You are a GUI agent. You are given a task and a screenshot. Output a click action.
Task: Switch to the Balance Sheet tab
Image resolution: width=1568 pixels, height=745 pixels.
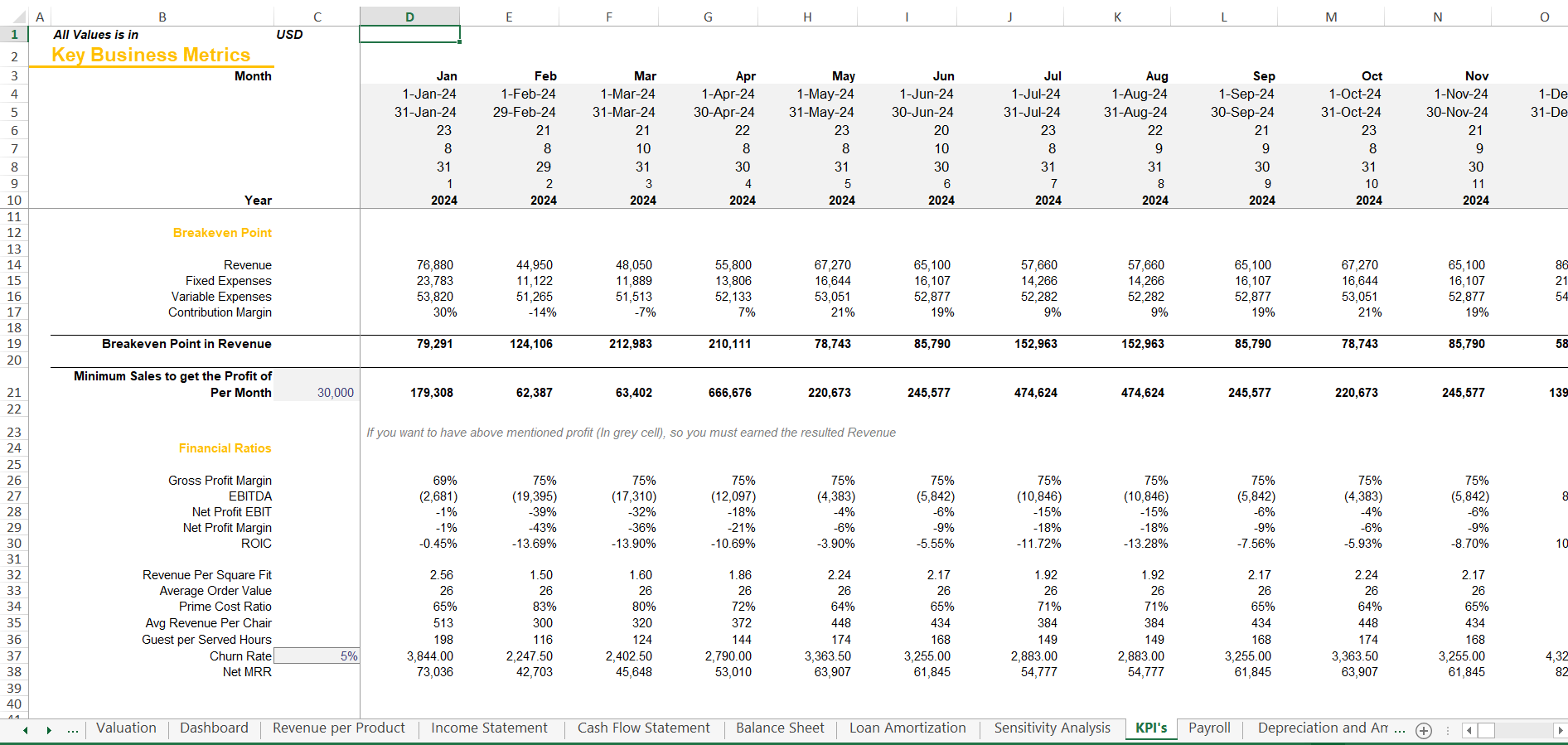[780, 728]
